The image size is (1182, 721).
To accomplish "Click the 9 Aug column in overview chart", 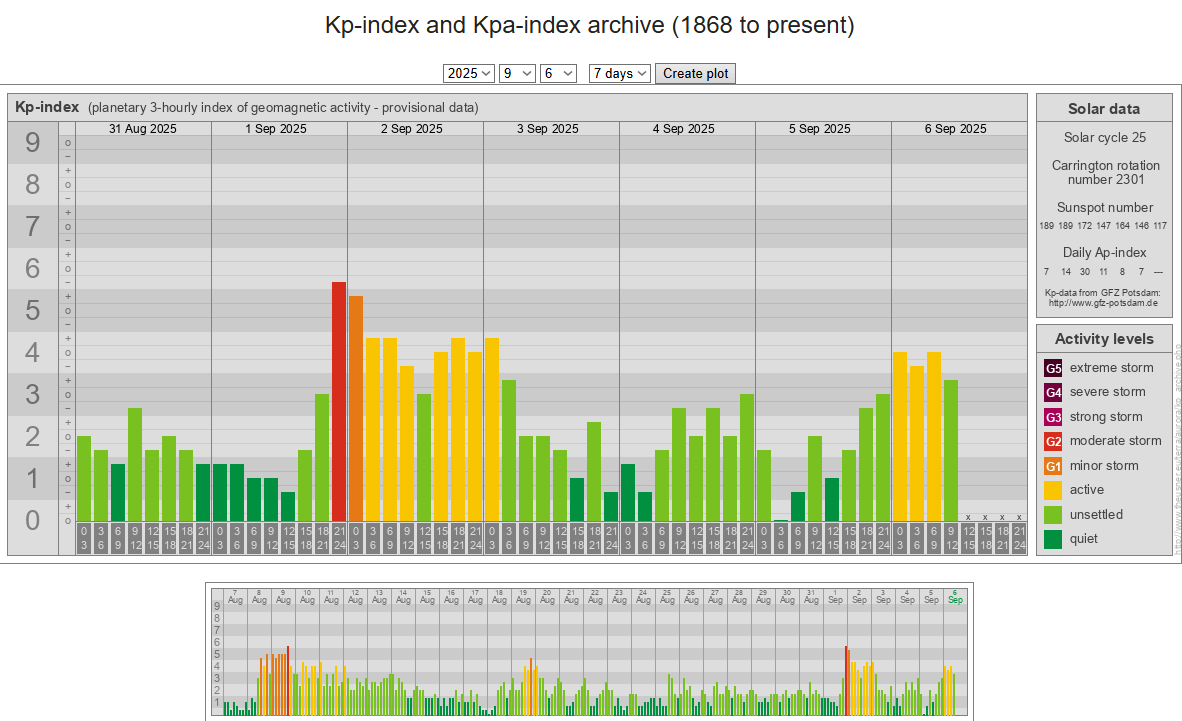I will pyautogui.click(x=283, y=596).
